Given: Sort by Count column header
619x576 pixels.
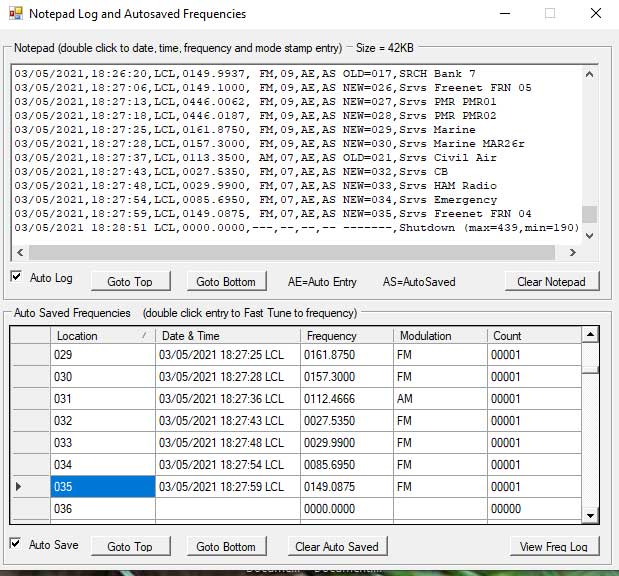Looking at the screenshot, I should 535,336.
